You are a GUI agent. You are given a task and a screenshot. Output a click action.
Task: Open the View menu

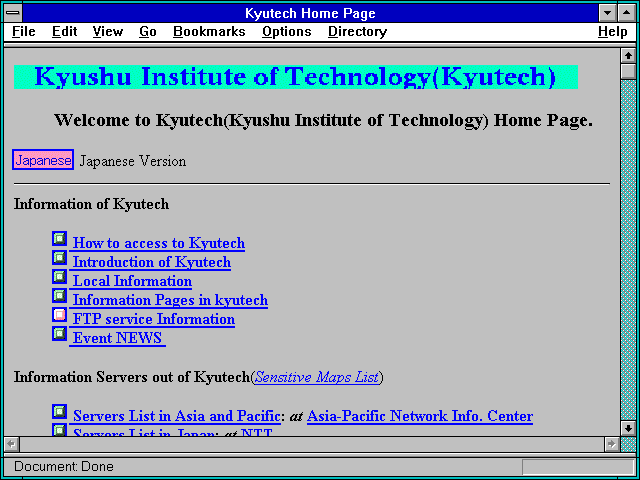tap(108, 32)
